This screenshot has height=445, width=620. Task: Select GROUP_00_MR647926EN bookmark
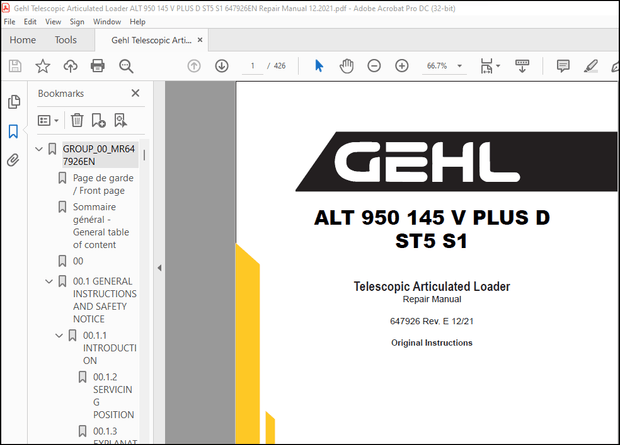[x=99, y=155]
